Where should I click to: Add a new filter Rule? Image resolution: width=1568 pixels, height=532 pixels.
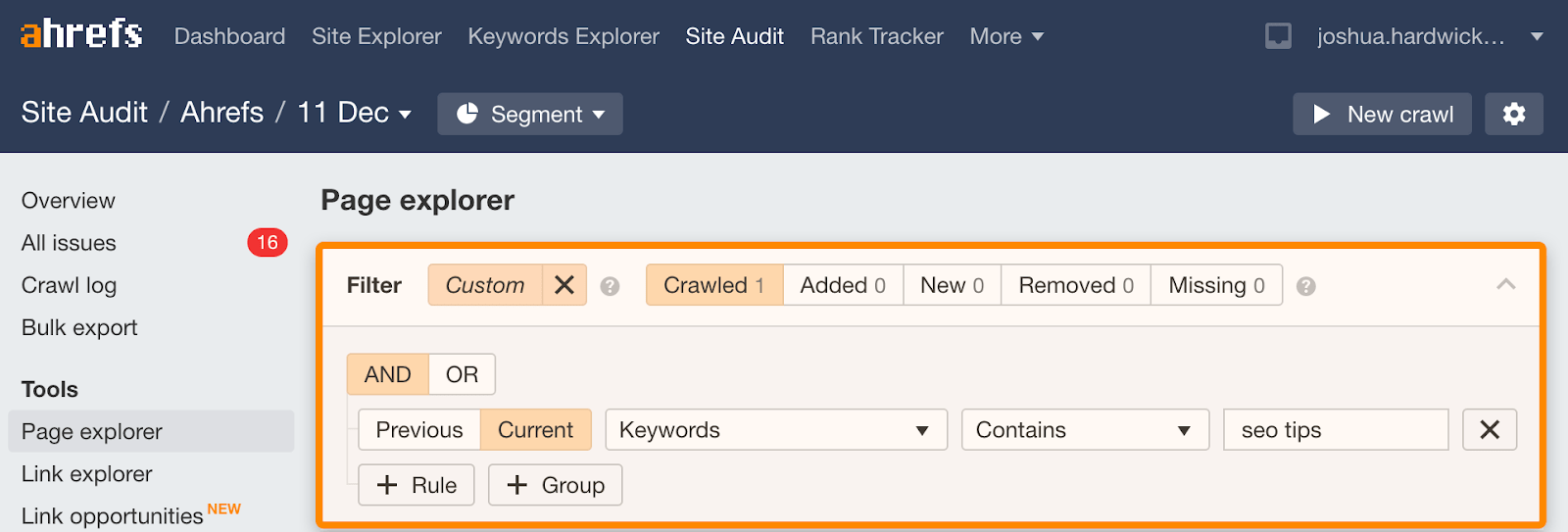coord(416,485)
